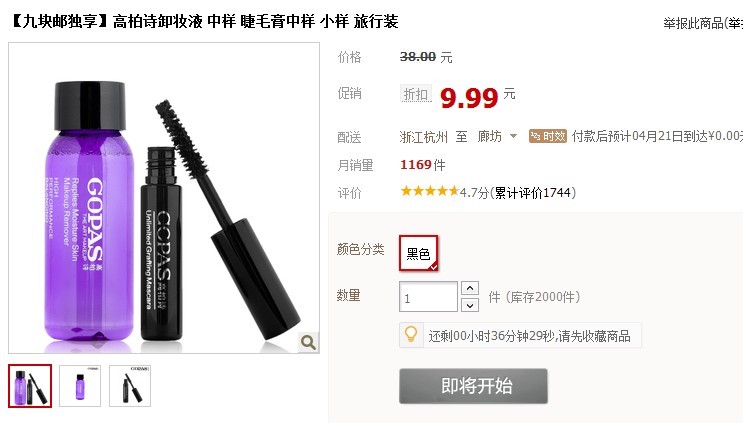Open the 举报此商品 report link

(x=703, y=23)
